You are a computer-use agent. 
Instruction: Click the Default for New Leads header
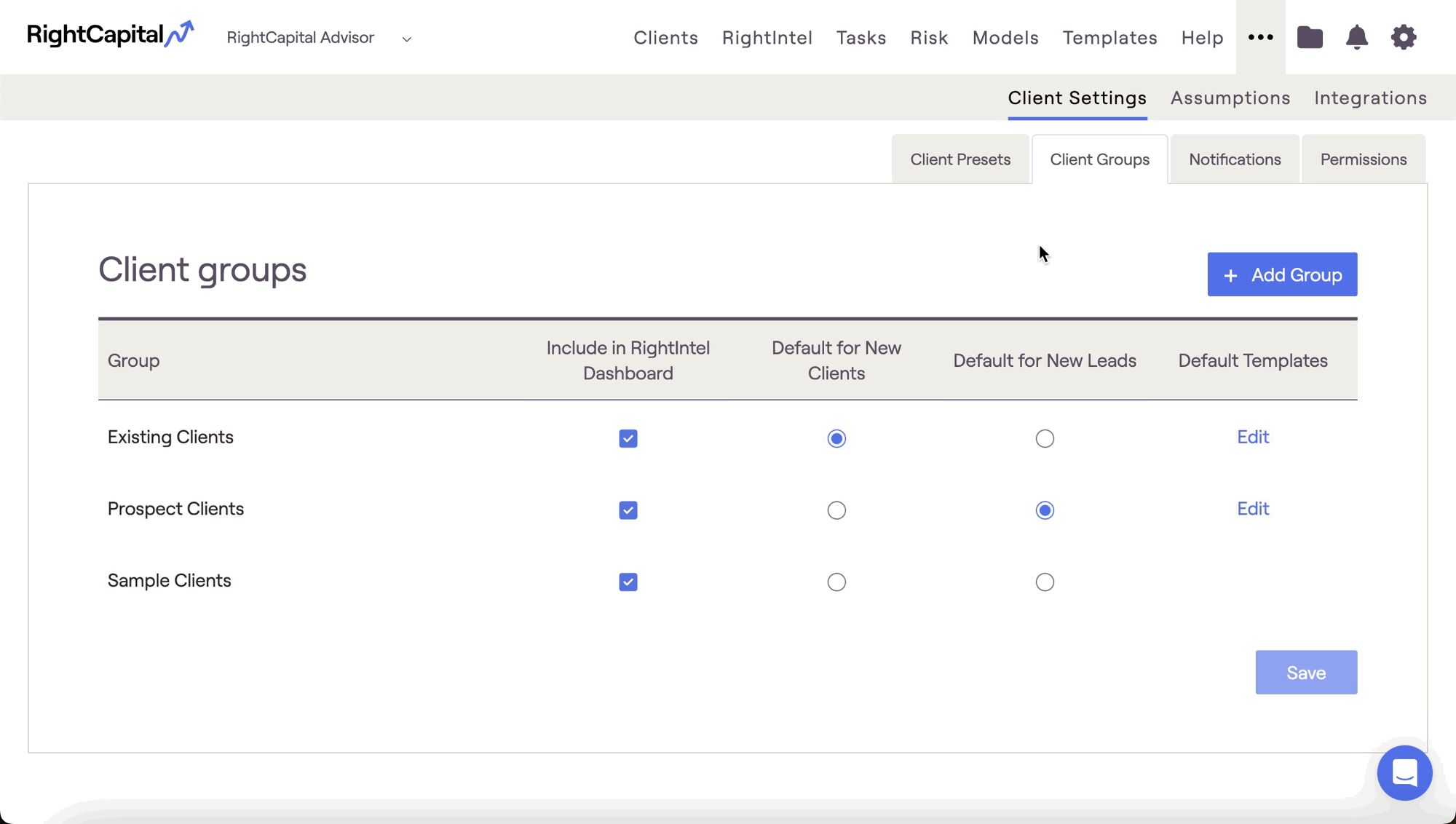point(1045,360)
